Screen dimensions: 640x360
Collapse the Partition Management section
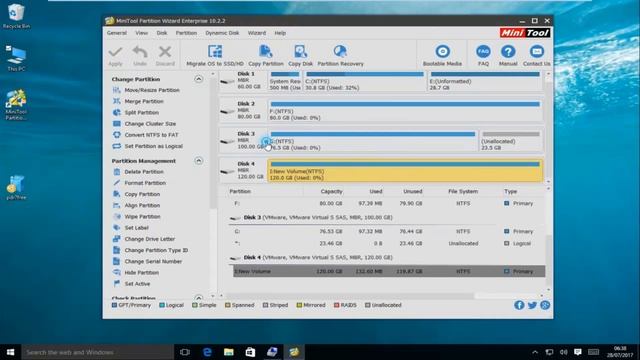point(198,160)
